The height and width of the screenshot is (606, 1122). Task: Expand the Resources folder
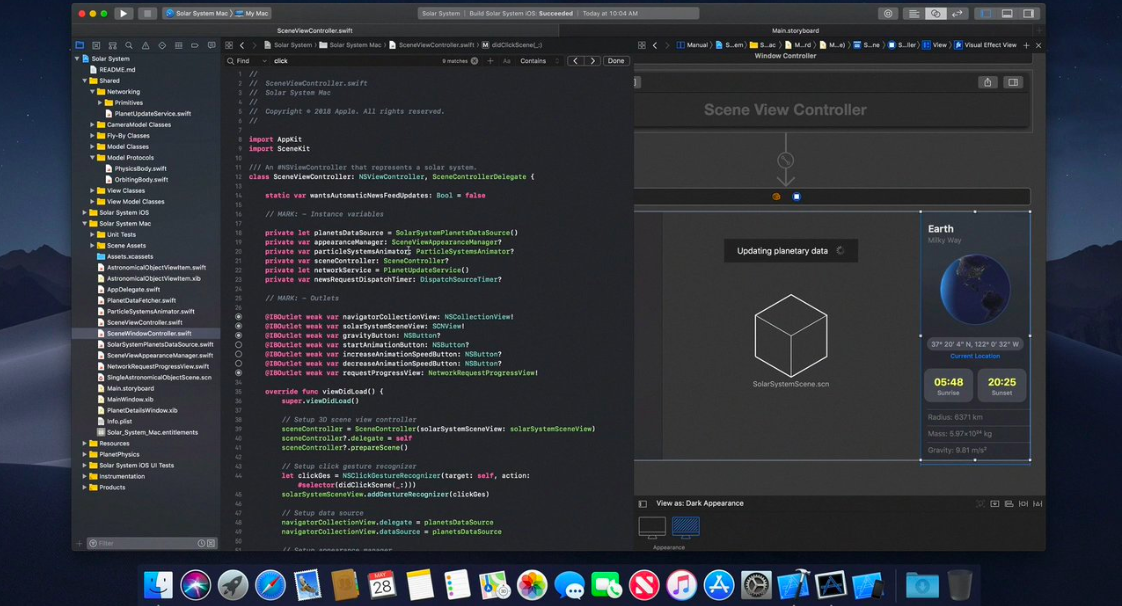[84, 444]
